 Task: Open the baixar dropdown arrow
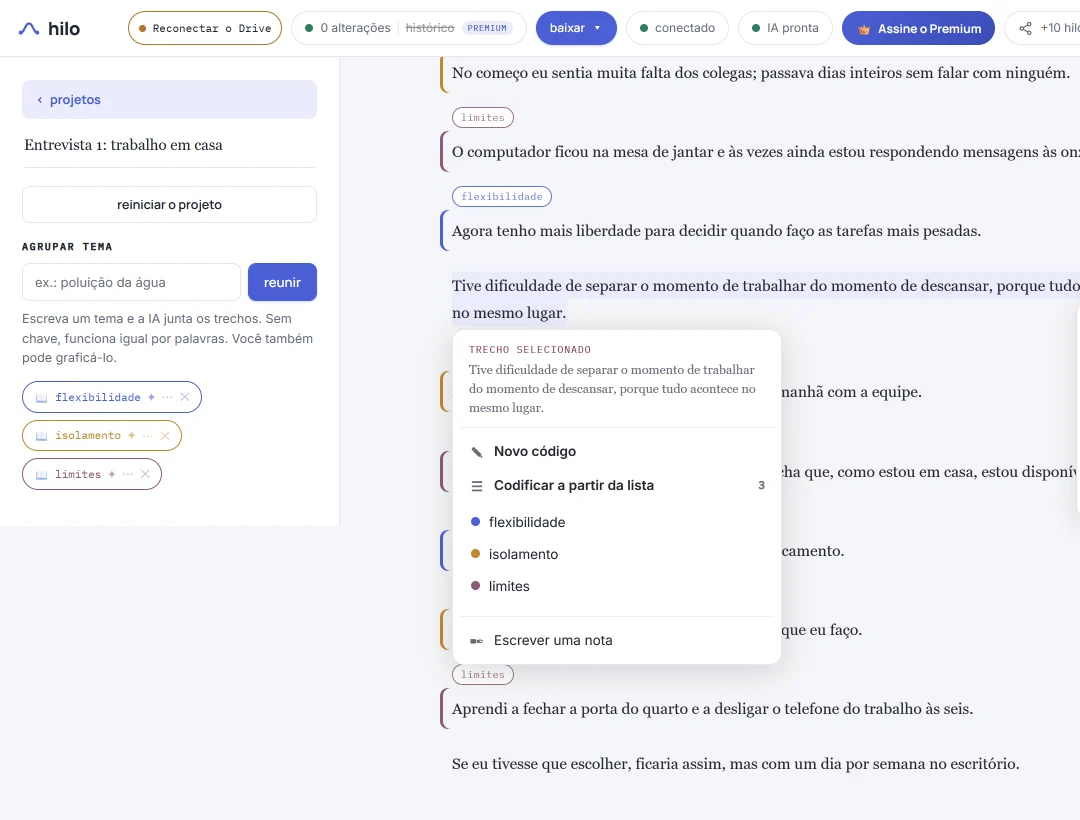click(597, 28)
